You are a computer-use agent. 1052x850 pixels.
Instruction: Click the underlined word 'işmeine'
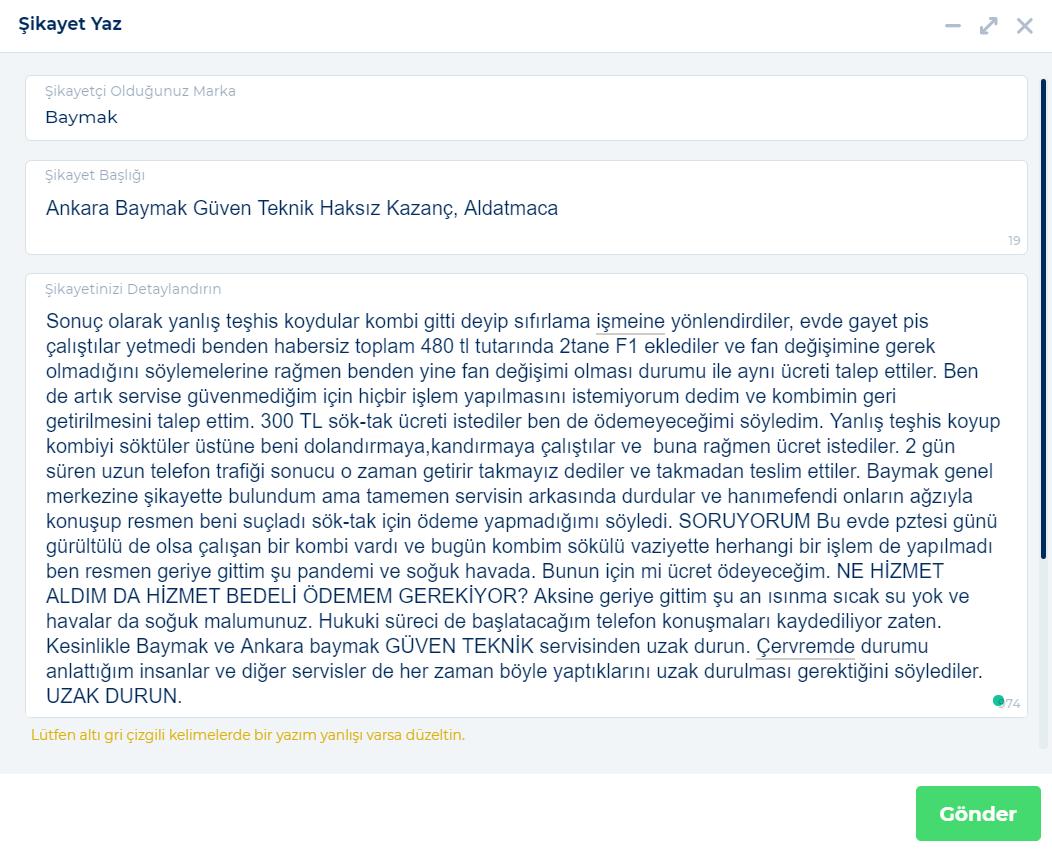[630, 321]
